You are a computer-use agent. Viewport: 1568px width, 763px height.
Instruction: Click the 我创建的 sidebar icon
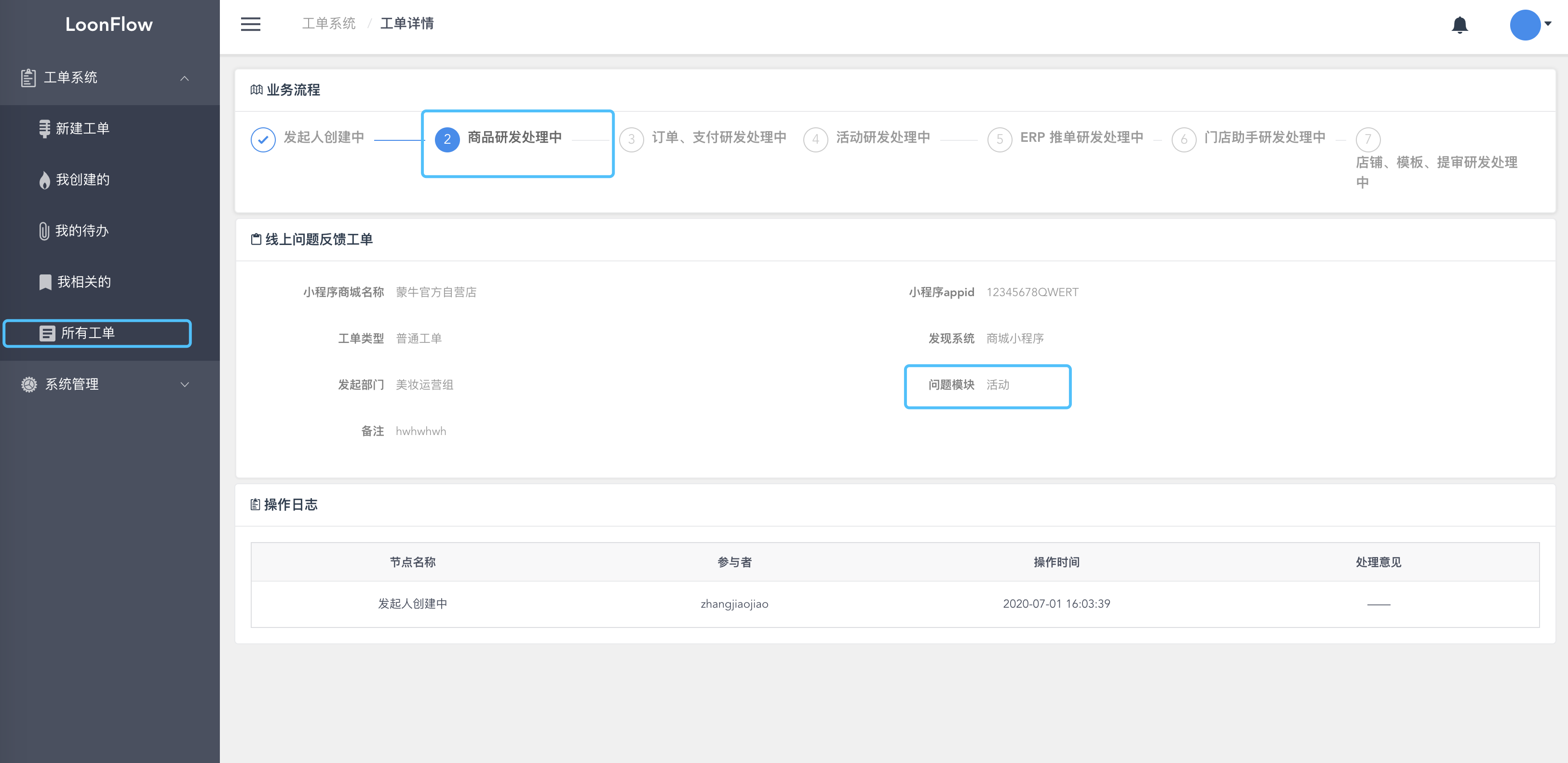(x=44, y=179)
